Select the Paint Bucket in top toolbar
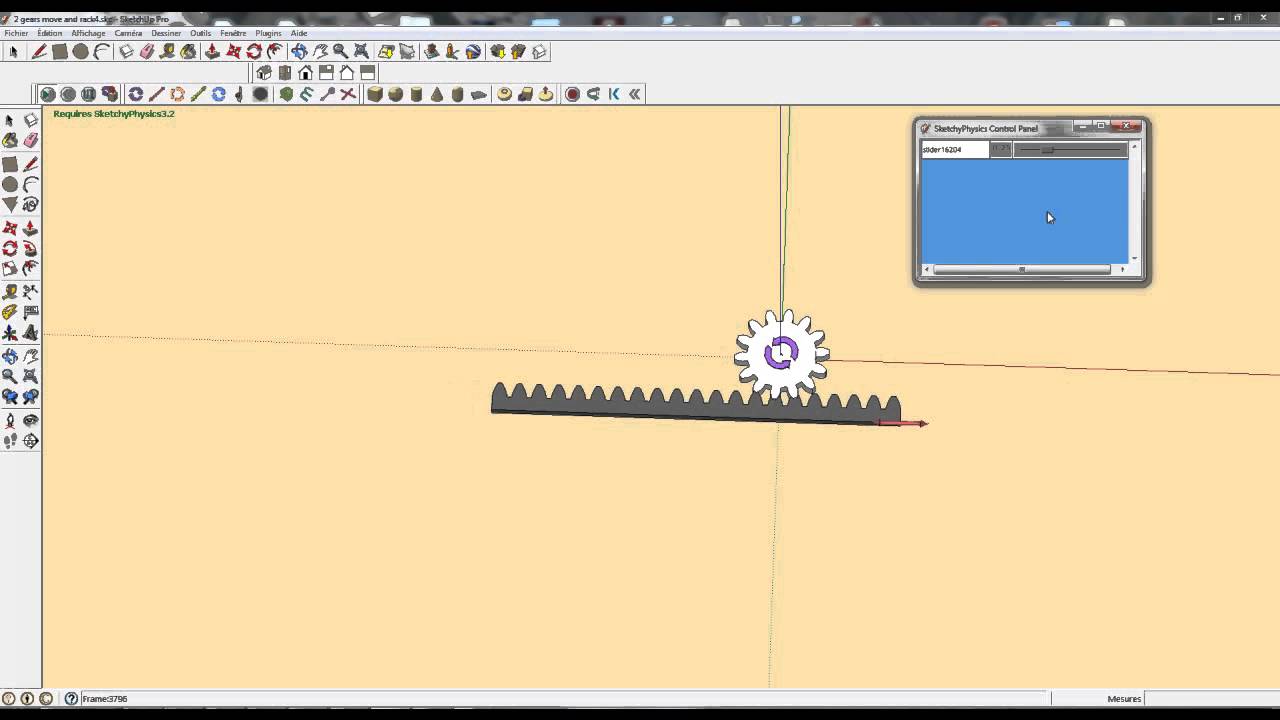This screenshot has height=720, width=1280. pyautogui.click(x=189, y=51)
